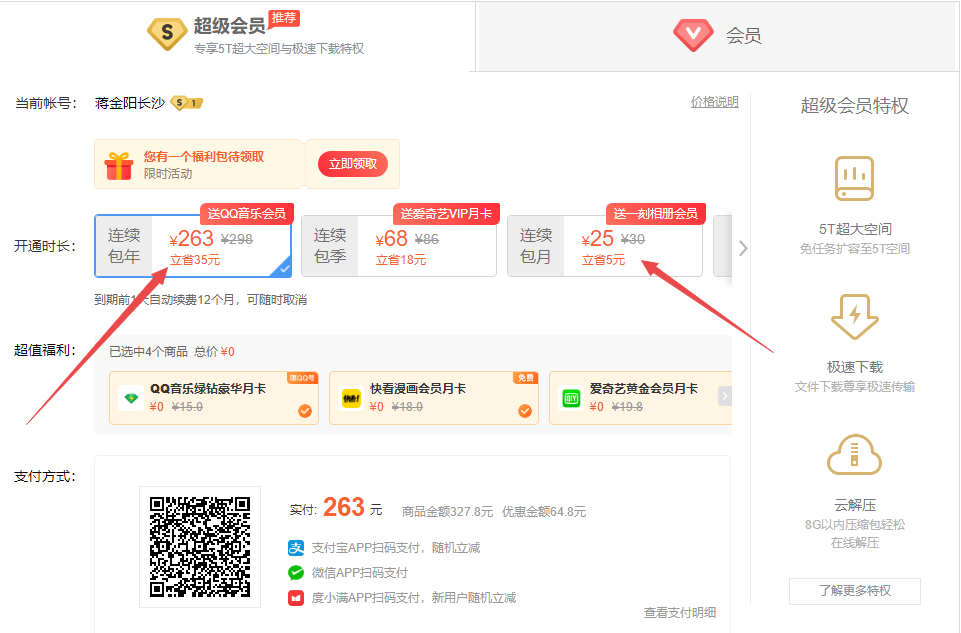The image size is (961, 633).
Task: Click the 免费 tag on 快看漫画 card
Action: (526, 378)
